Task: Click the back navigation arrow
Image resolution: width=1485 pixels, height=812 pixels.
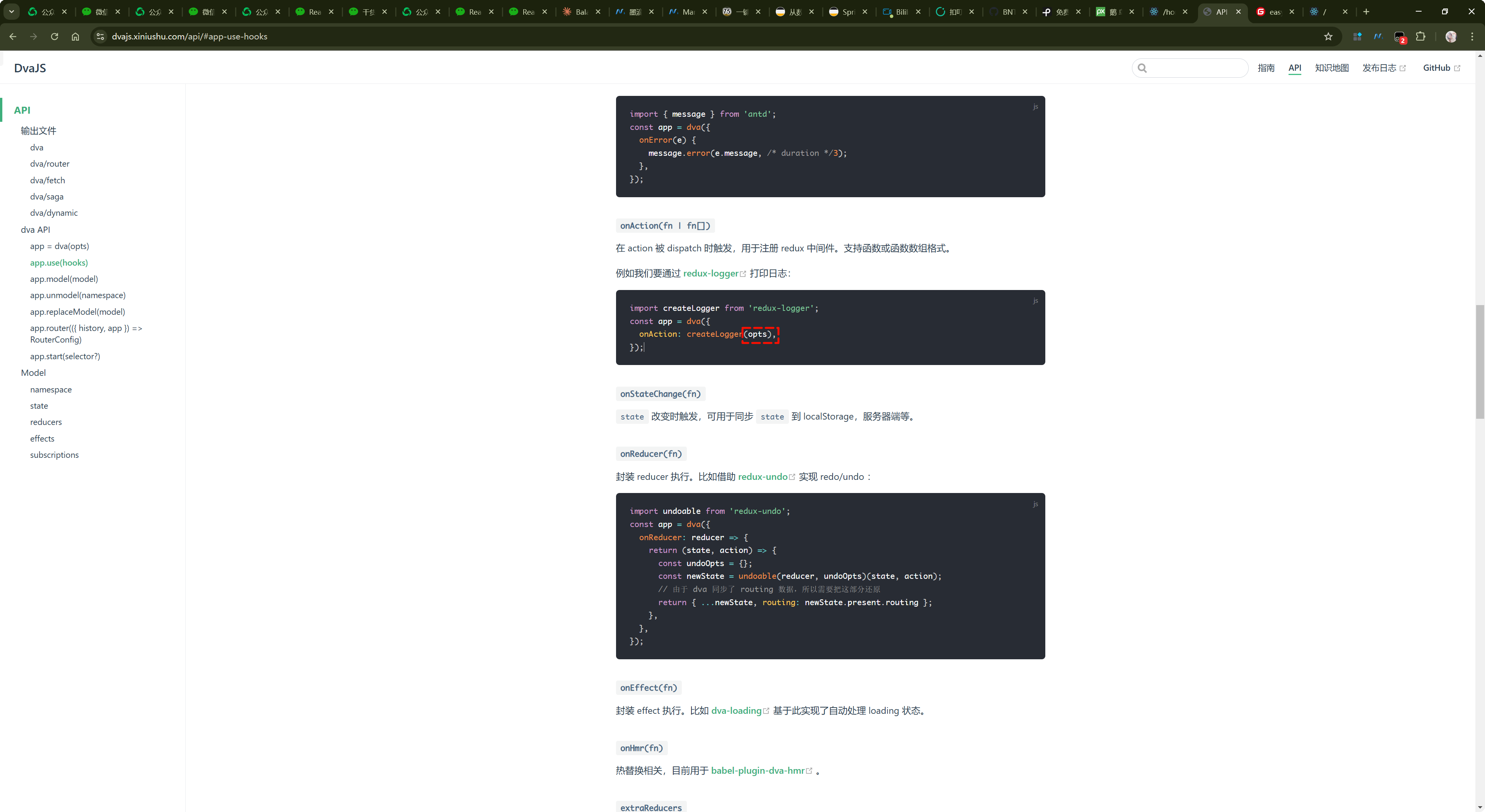Action: pyautogui.click(x=13, y=36)
